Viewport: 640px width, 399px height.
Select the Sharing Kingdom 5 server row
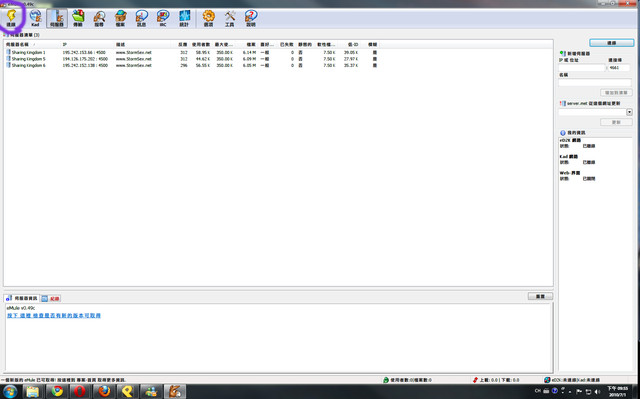pyautogui.click(x=191, y=59)
